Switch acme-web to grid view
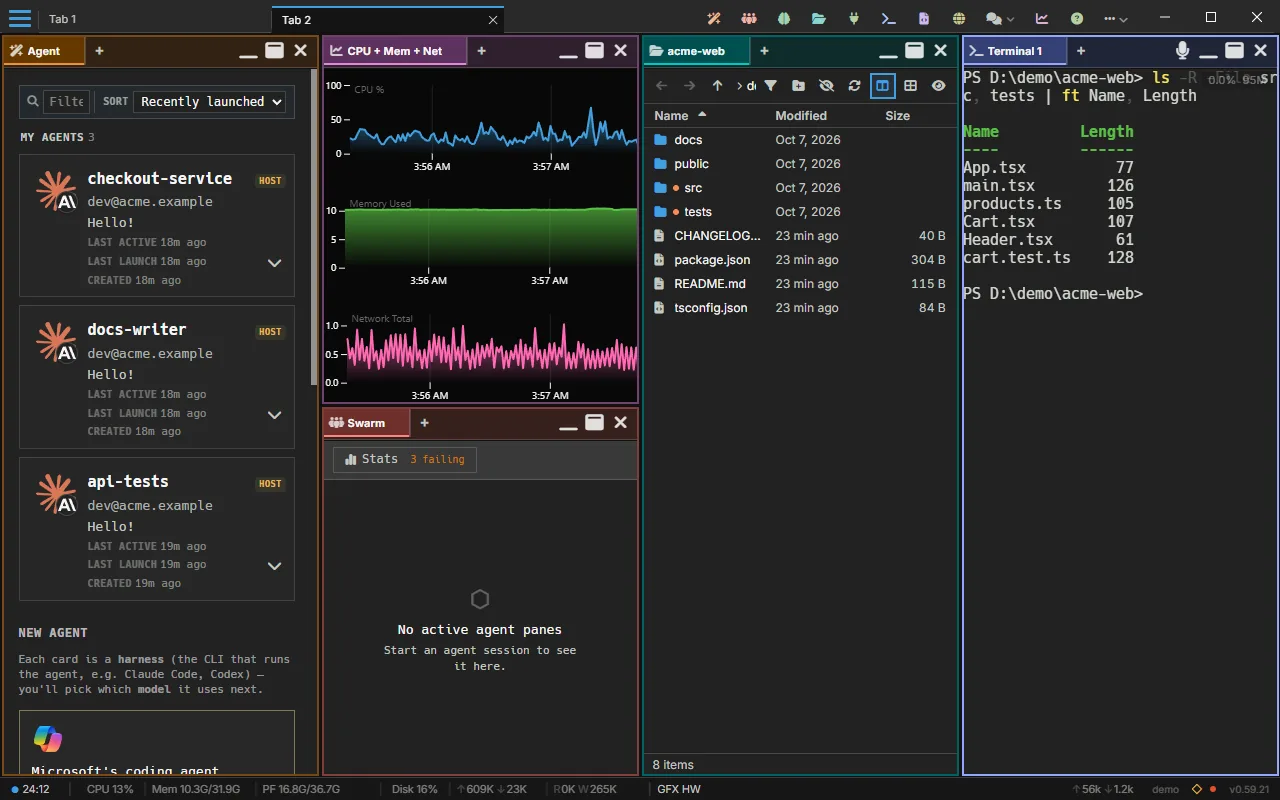Screen dimensions: 1280x800 (910, 86)
